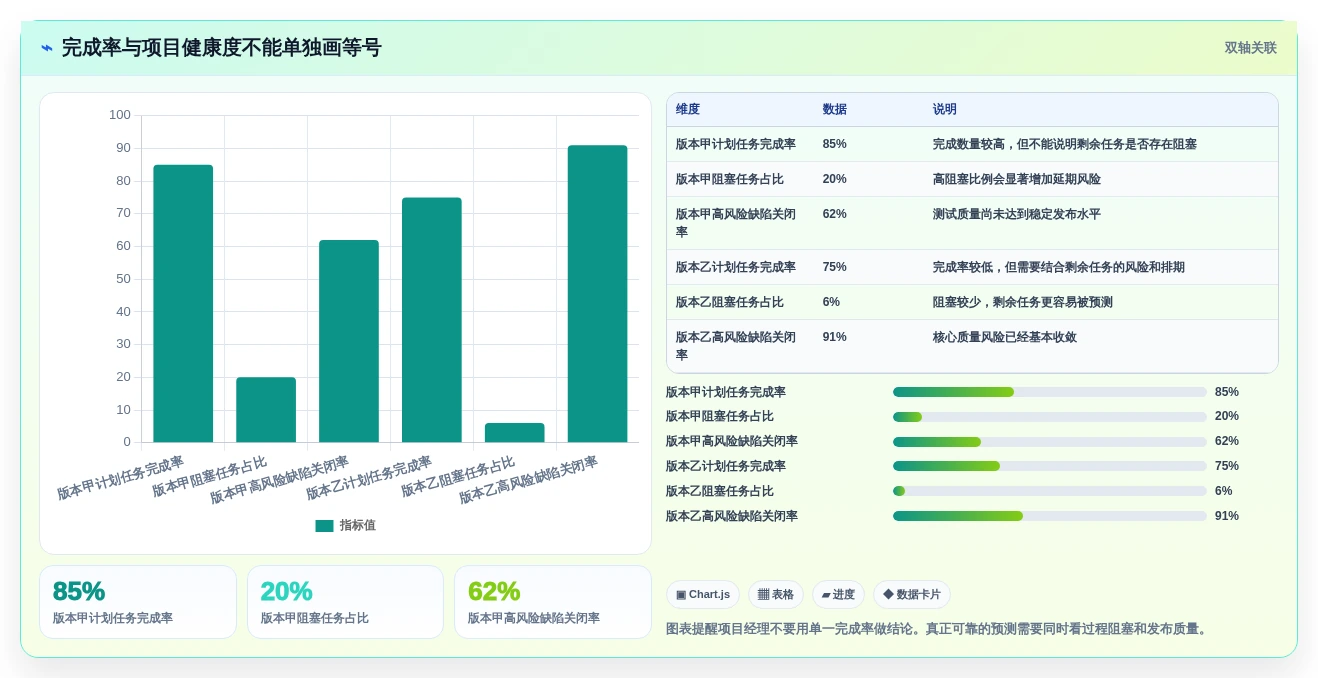Click the 版本甲阻塞任务占比 bar in chart

coord(266,410)
